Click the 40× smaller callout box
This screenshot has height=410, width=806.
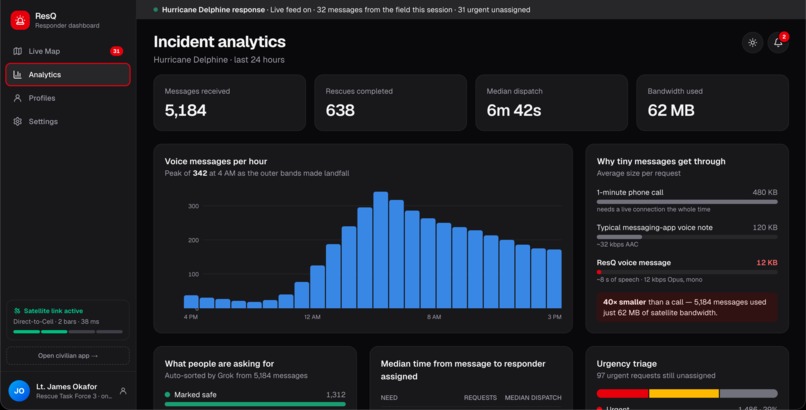point(687,307)
